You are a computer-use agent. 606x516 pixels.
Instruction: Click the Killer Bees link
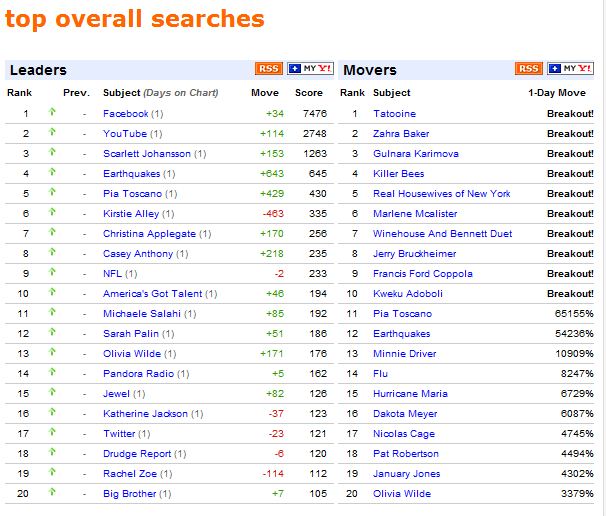[x=399, y=174]
